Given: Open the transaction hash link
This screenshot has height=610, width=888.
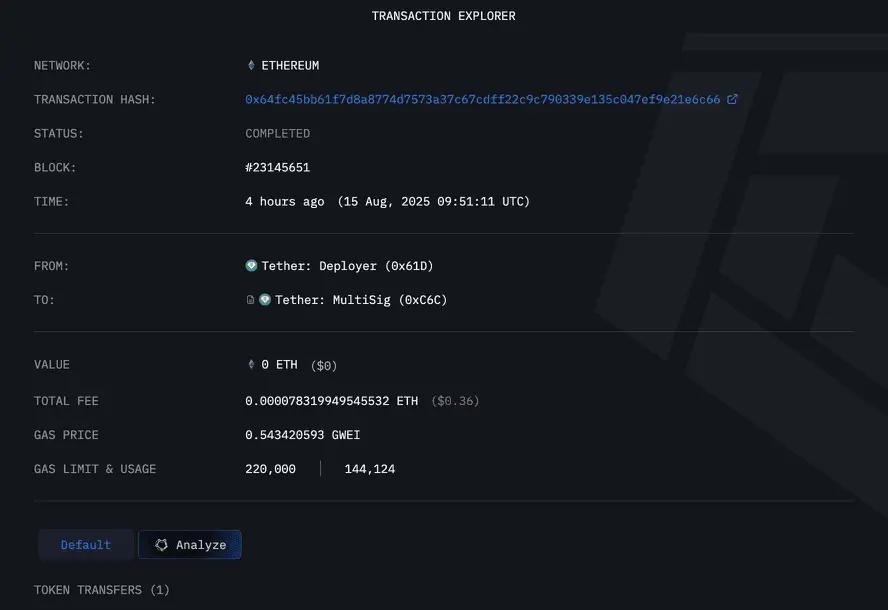Looking at the screenshot, I should [x=483, y=100].
